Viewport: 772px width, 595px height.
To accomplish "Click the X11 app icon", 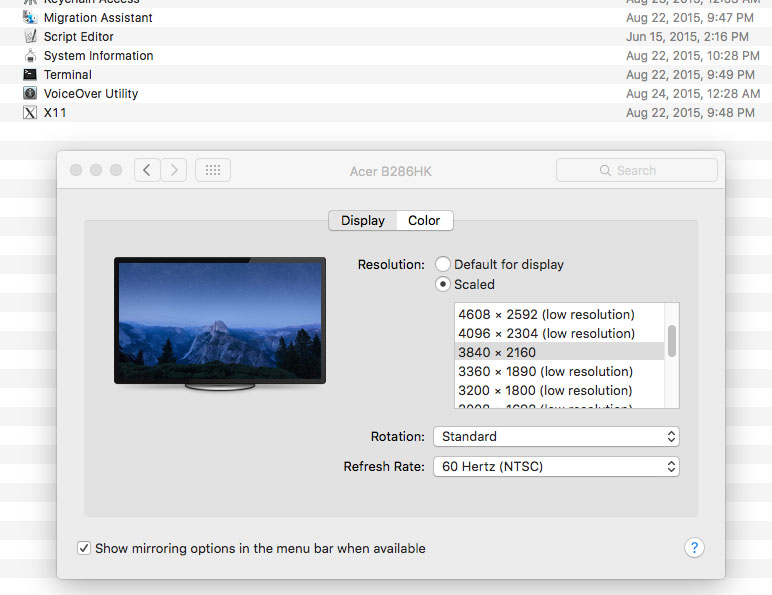I will 30,113.
